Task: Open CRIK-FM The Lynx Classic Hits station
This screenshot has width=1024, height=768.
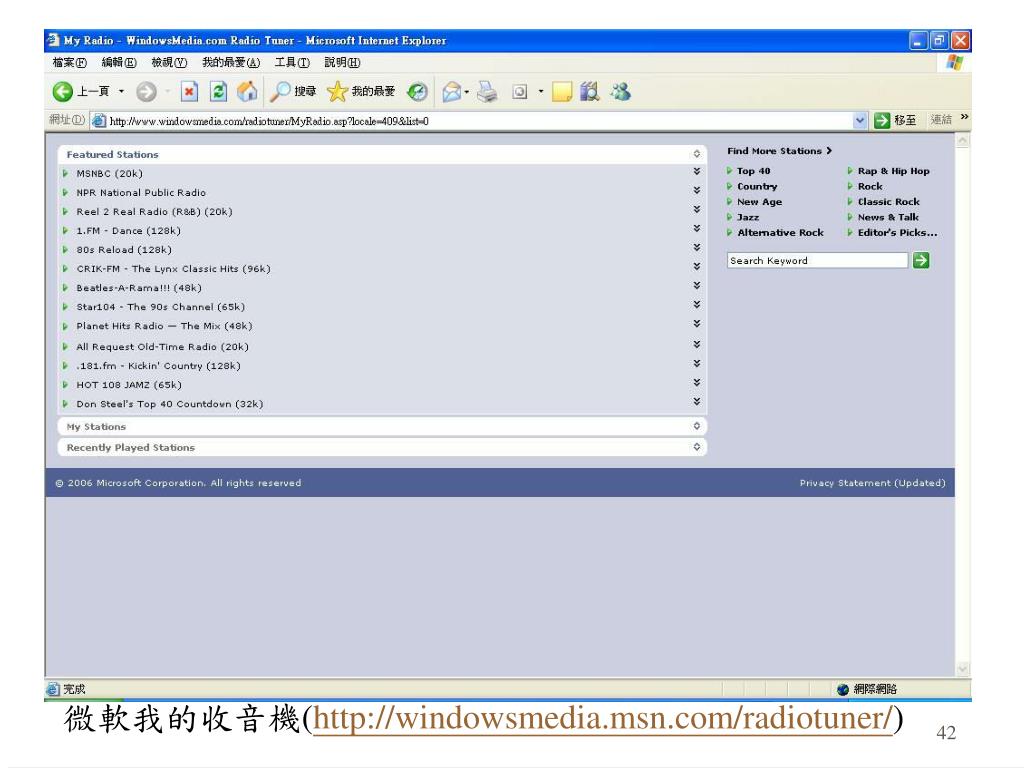Action: click(173, 268)
